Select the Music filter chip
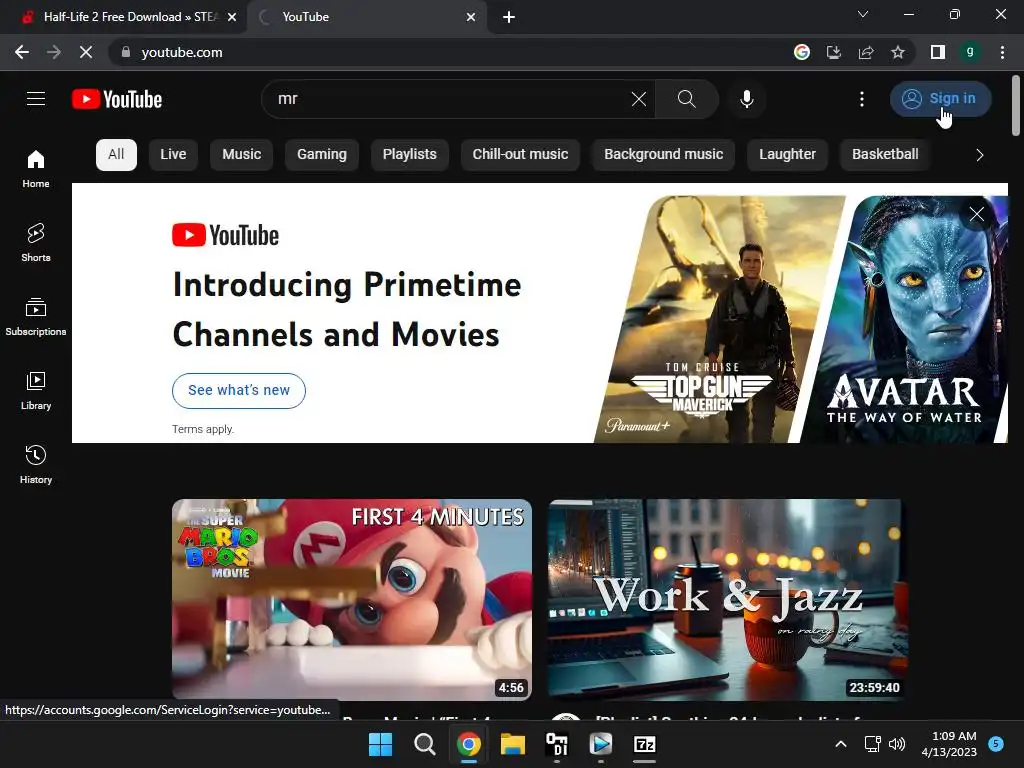The image size is (1024, 768). click(x=242, y=155)
